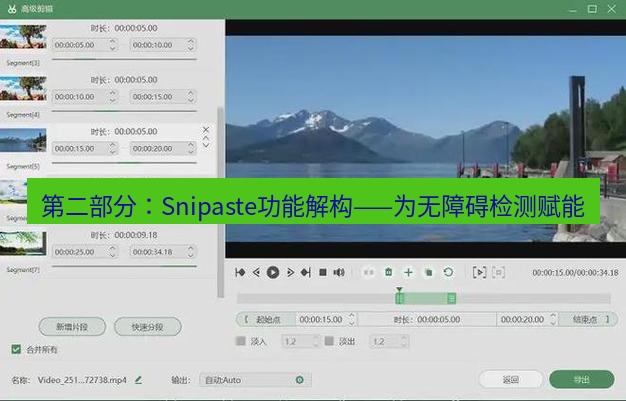Click the stepper on Segment[7] end time 00:00:34.18
The width and height of the screenshot is (626, 401).
coord(191,252)
